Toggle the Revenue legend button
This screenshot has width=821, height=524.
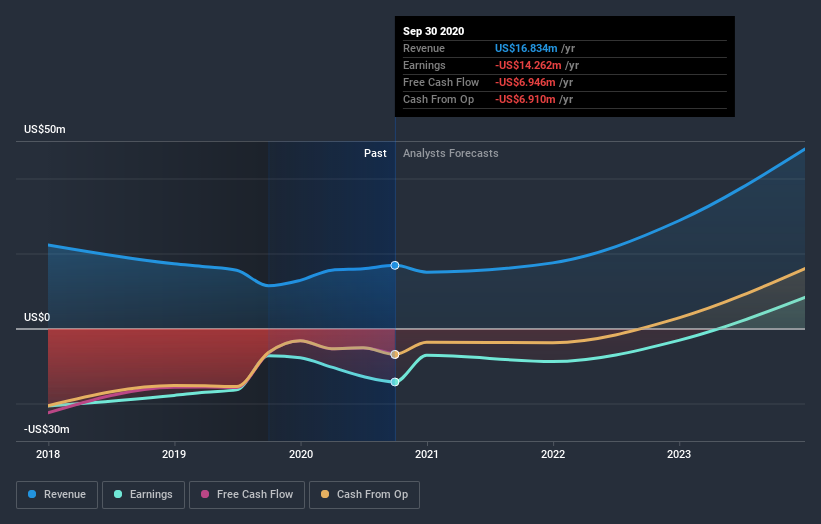(x=57, y=495)
